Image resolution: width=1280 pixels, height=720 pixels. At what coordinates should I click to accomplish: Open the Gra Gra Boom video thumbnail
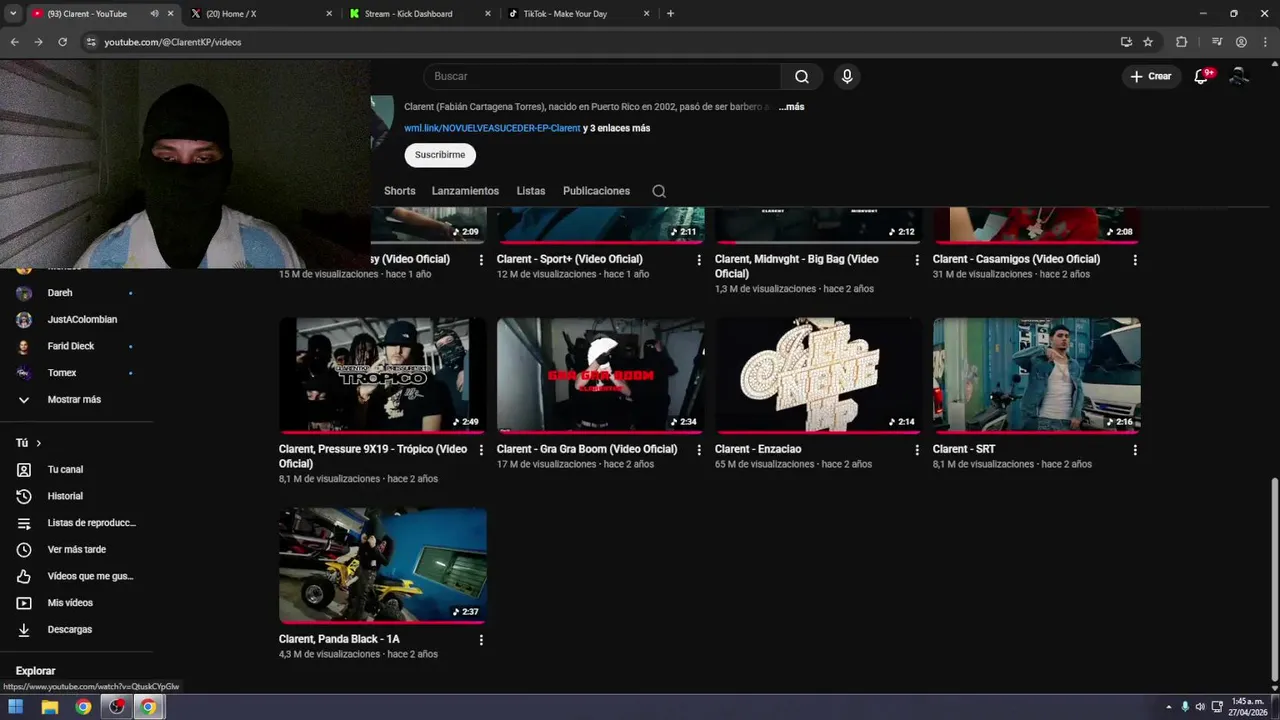pos(601,375)
